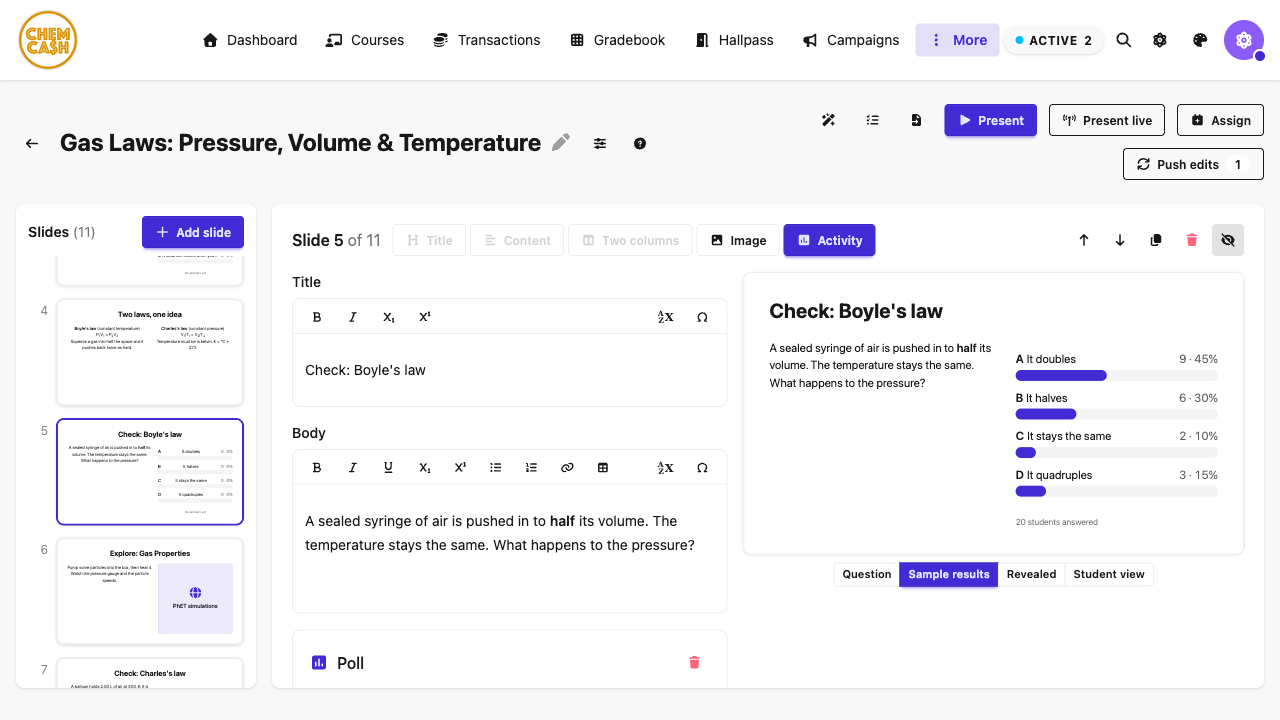Image resolution: width=1280 pixels, height=720 pixels.
Task: Apply superscript in Title toolbar
Action: 425,317
